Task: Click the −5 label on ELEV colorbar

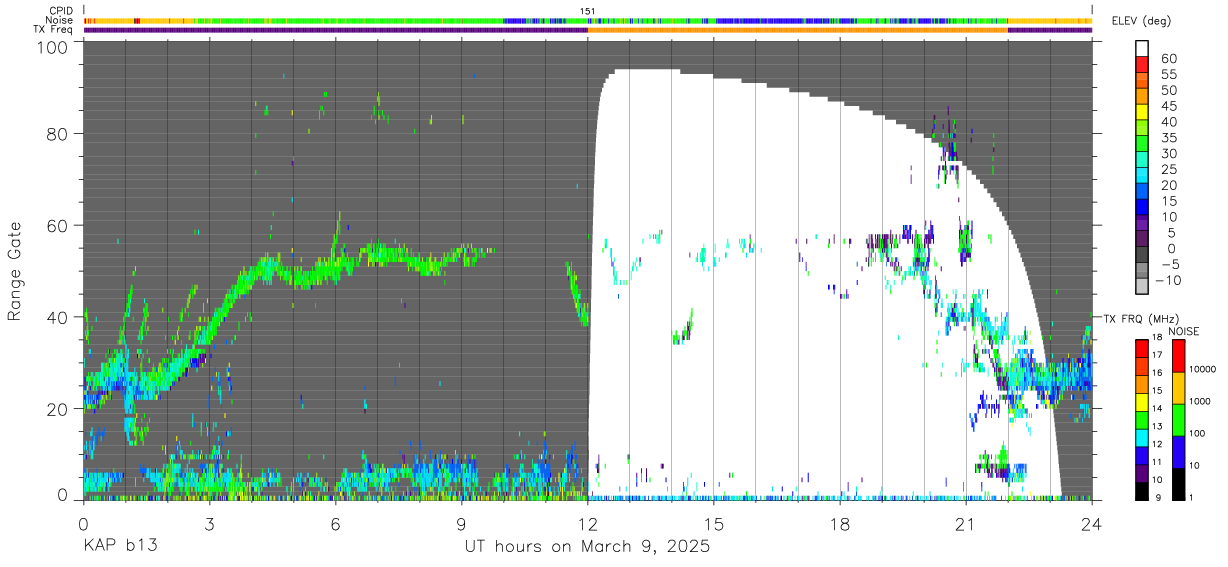Action: (1169, 264)
